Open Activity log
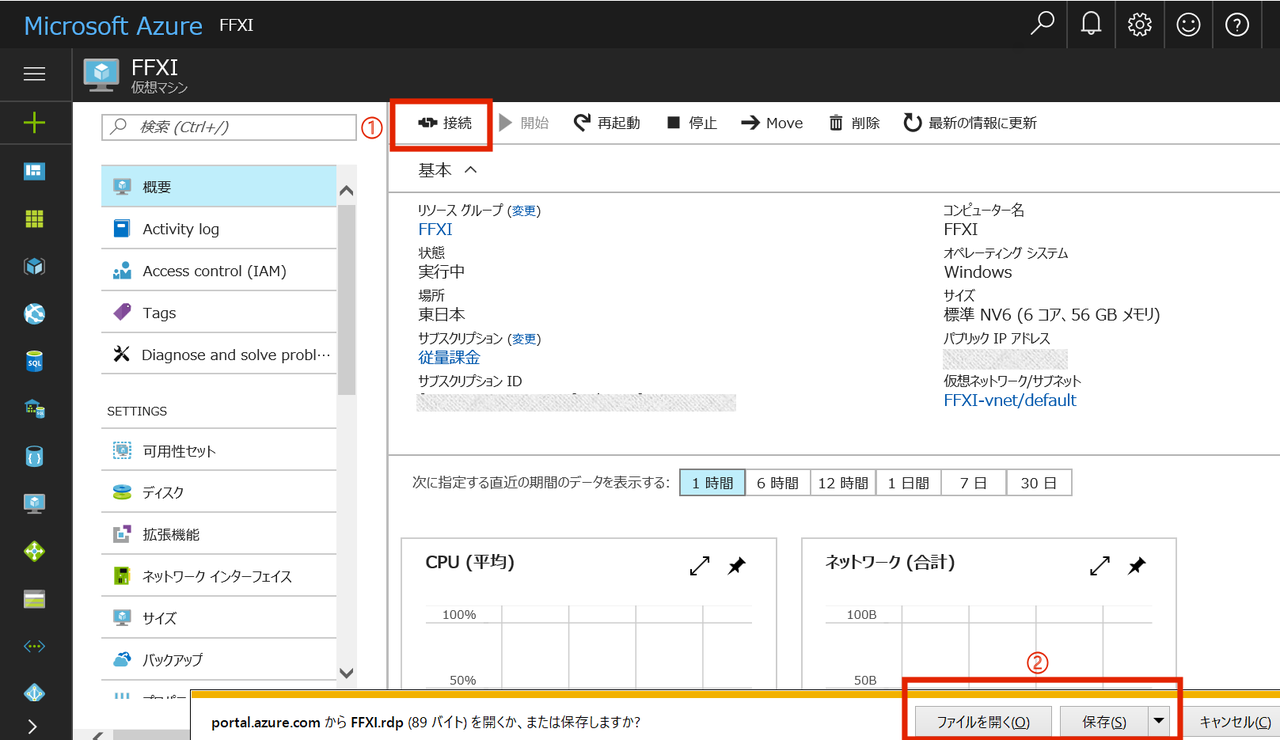1280x740 pixels. click(219, 229)
